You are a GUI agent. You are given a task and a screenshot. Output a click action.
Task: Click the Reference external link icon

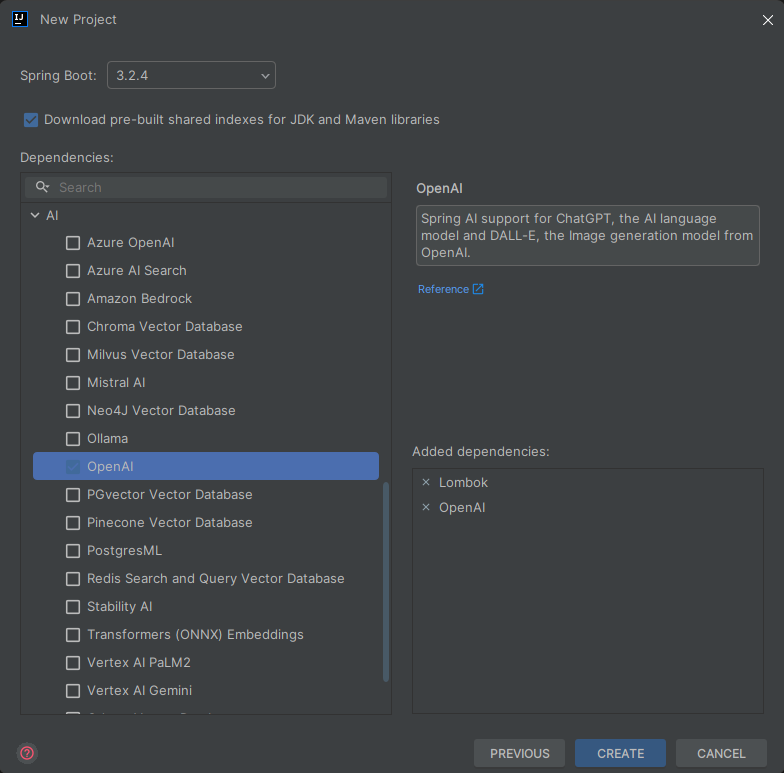tap(478, 289)
